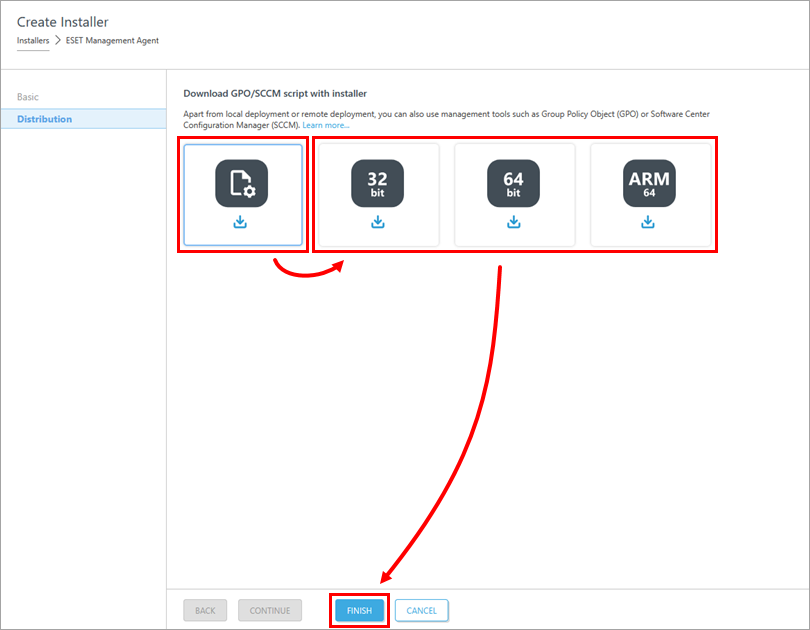
Task: Click download arrow under 64 bit tile
Action: click(513, 222)
